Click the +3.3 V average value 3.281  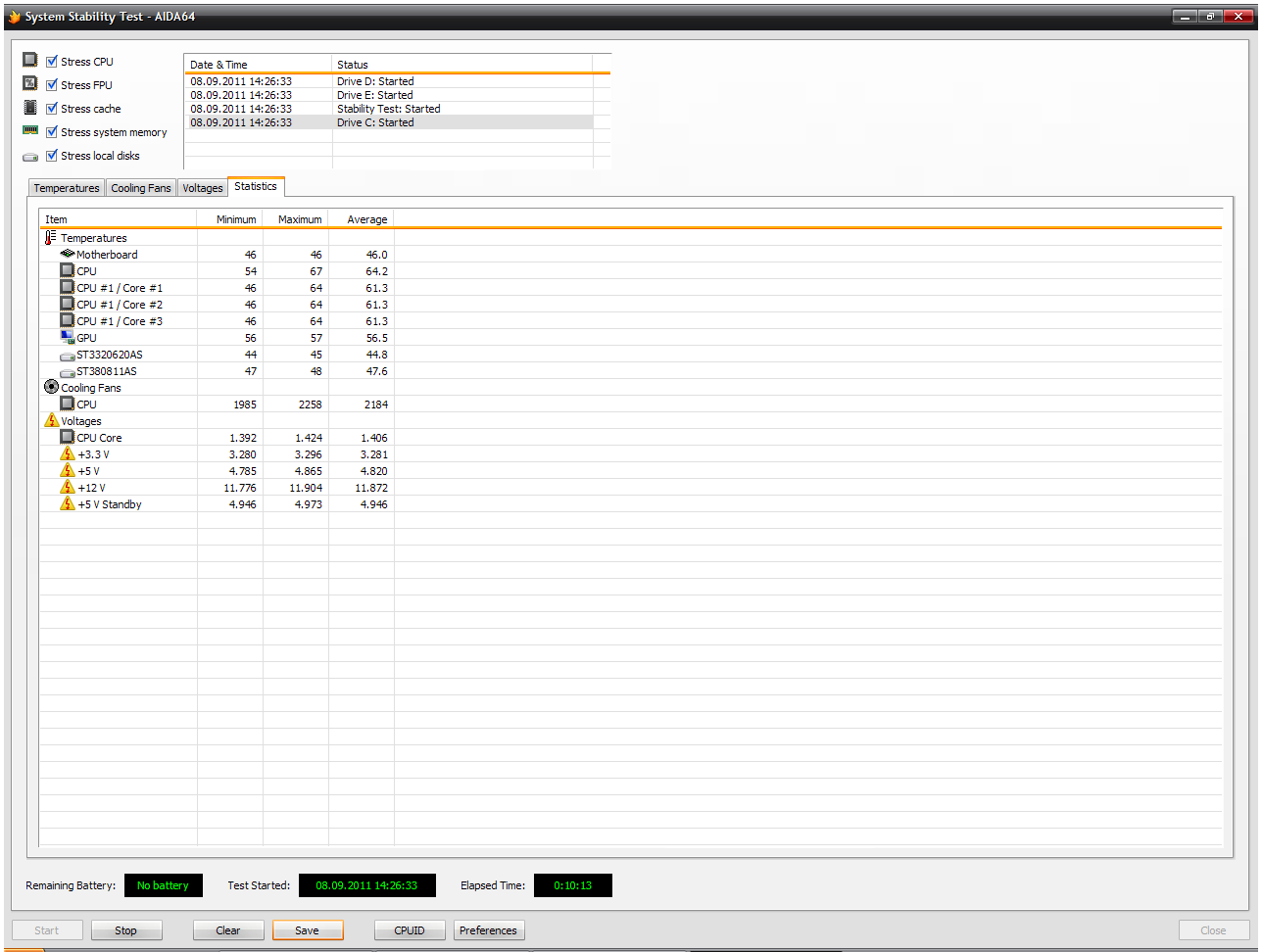point(373,454)
